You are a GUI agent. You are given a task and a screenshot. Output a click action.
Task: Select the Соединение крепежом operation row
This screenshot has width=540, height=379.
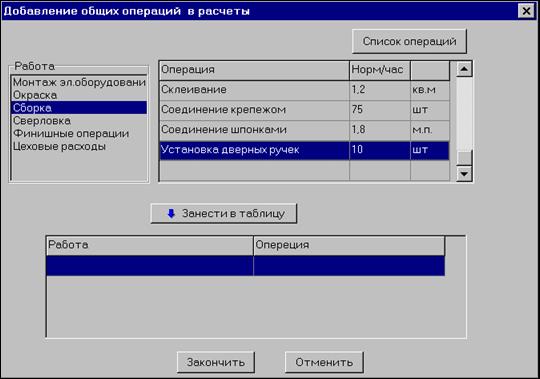pyautogui.click(x=304, y=110)
